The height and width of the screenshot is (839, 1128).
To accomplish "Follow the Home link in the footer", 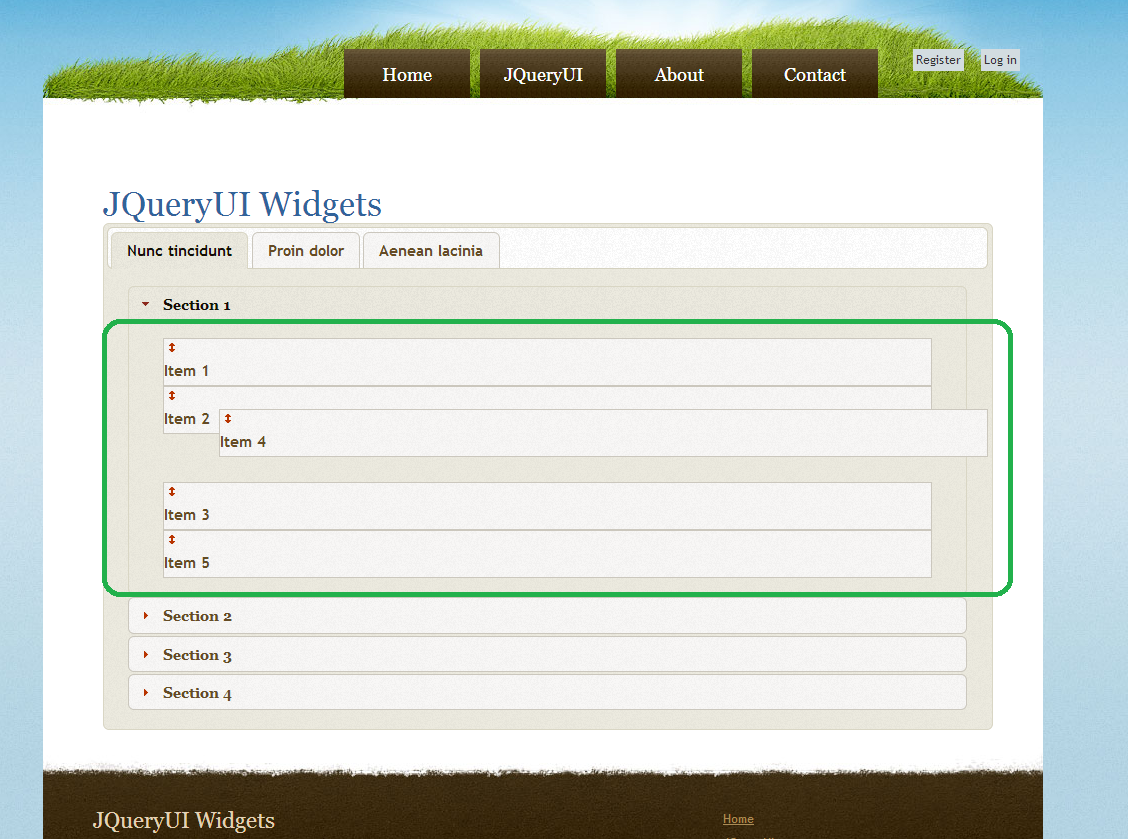I will (738, 818).
